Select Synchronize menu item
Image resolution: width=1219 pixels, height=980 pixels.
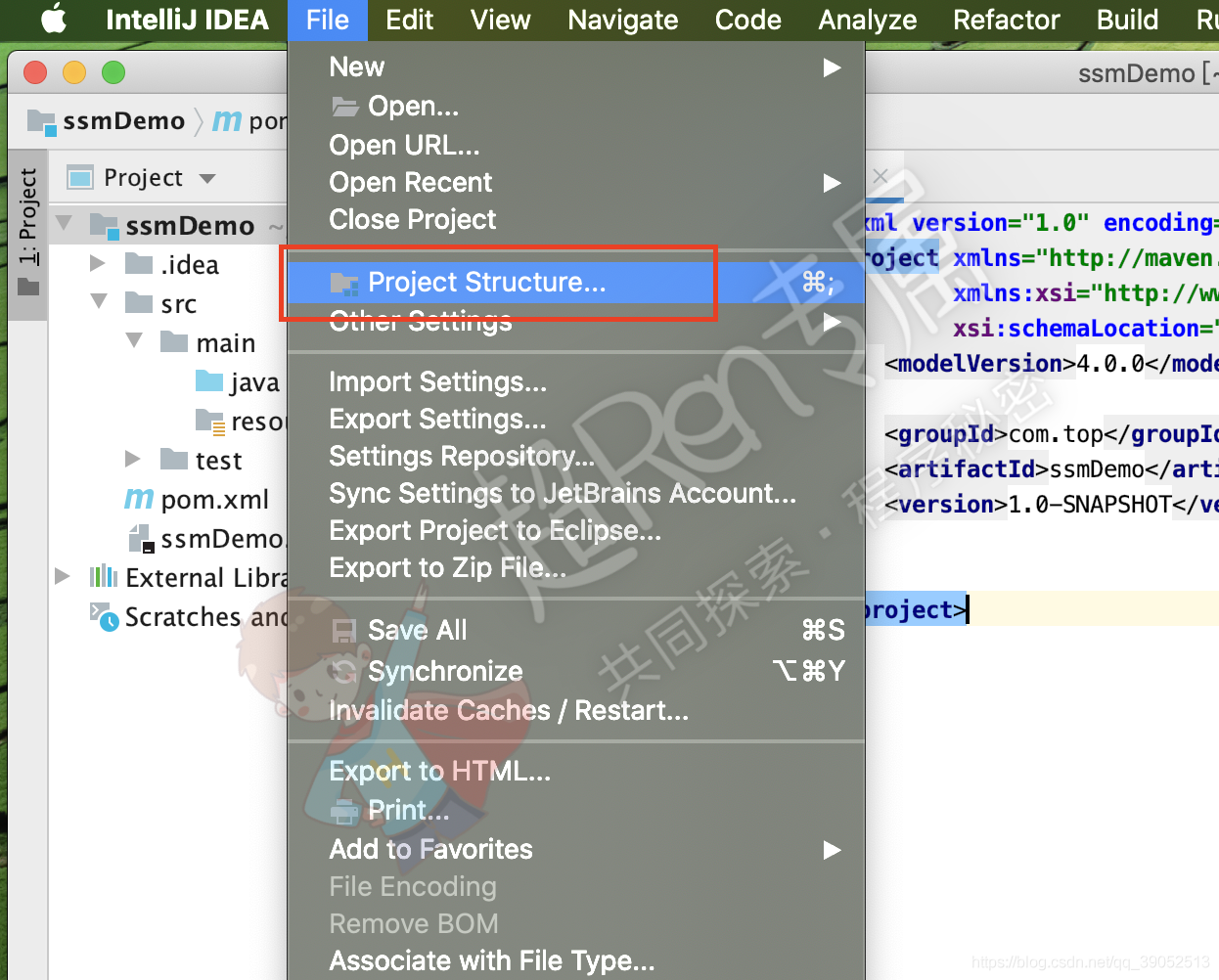[x=576, y=671]
